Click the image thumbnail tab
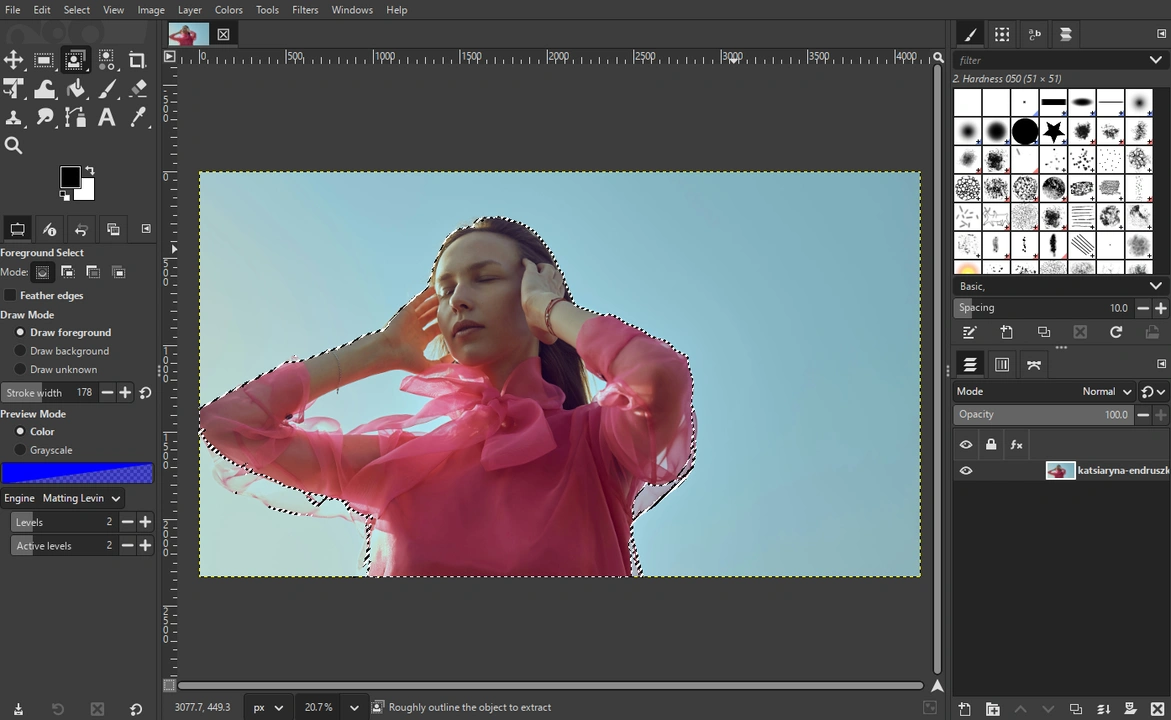The height and width of the screenshot is (720, 1171). [x=188, y=34]
